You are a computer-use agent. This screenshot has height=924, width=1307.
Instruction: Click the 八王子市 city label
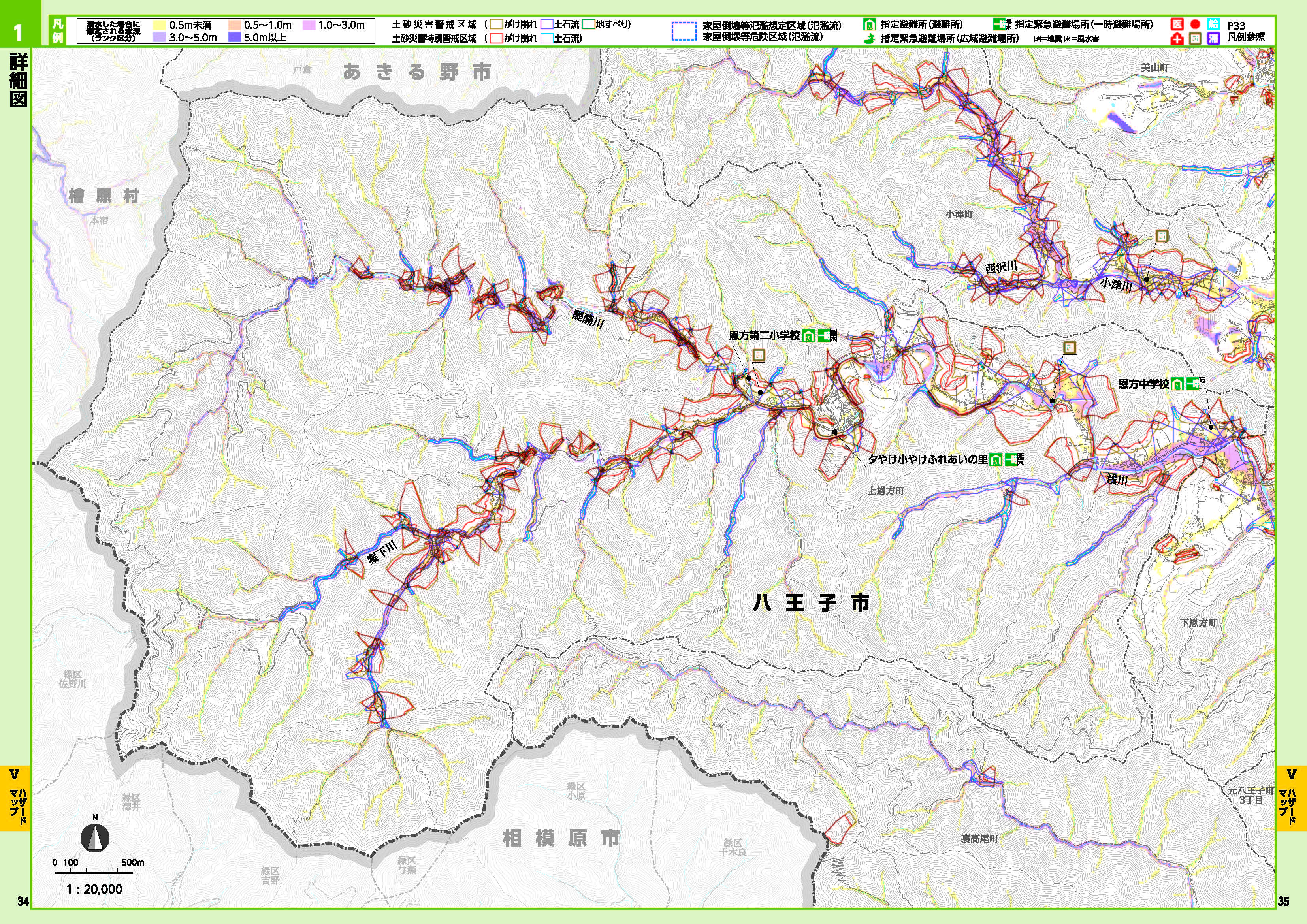(811, 604)
